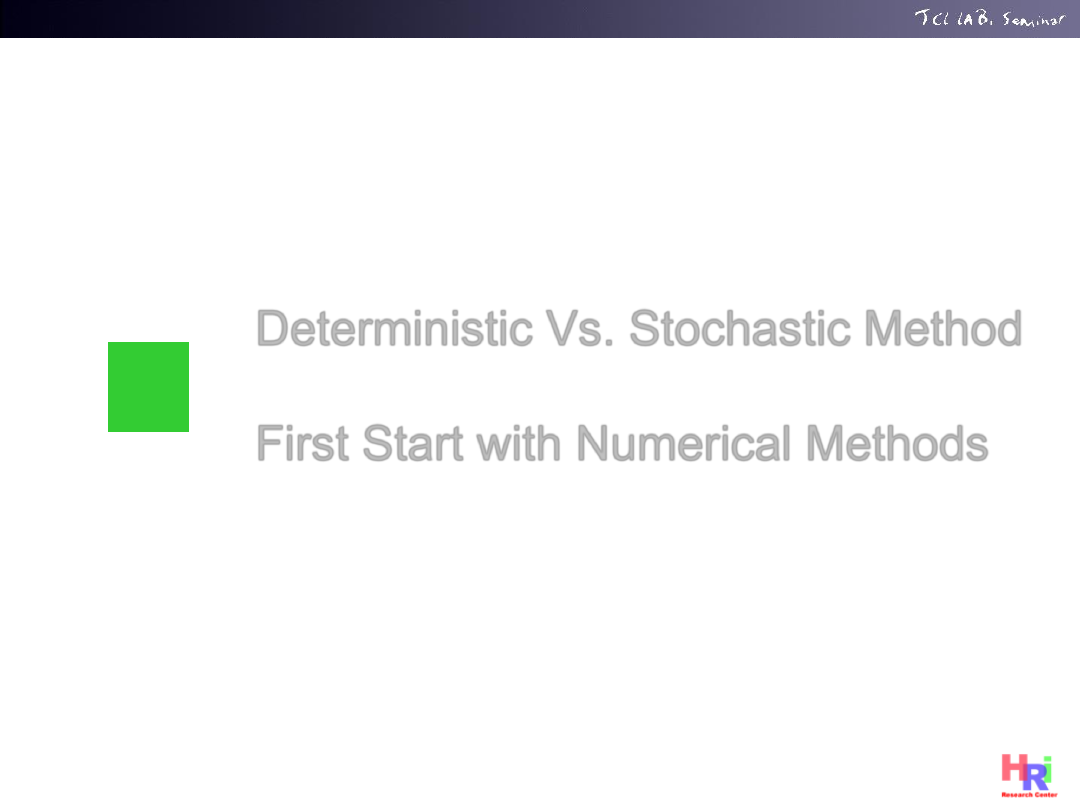Viewport: 1080px width, 810px height.
Task: Click the word "Methods" ending the second line
Action: coord(896,443)
